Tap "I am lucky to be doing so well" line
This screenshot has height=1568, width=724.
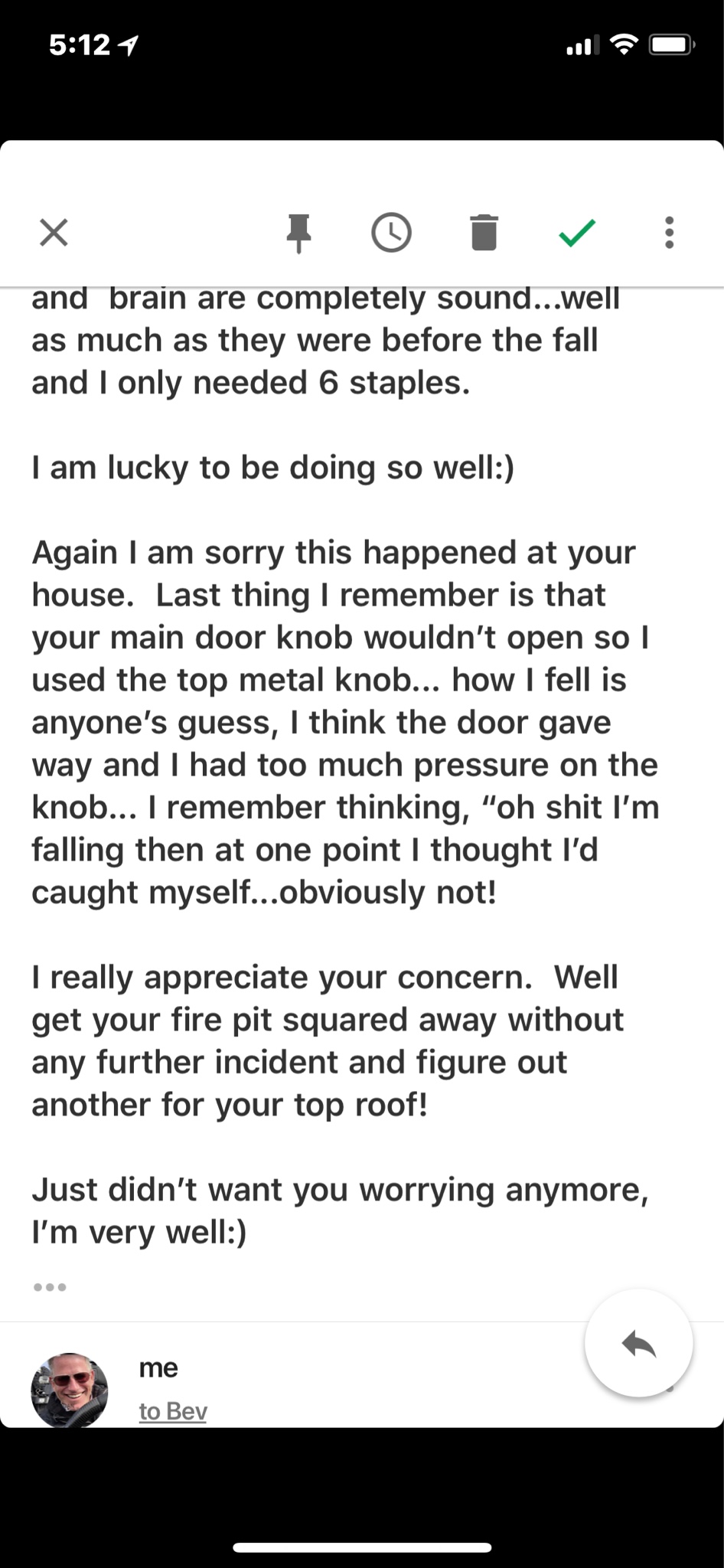pyautogui.click(x=273, y=467)
